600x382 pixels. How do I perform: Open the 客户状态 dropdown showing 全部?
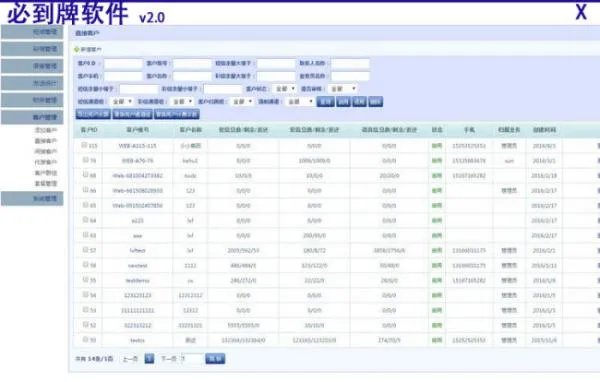(x=285, y=89)
